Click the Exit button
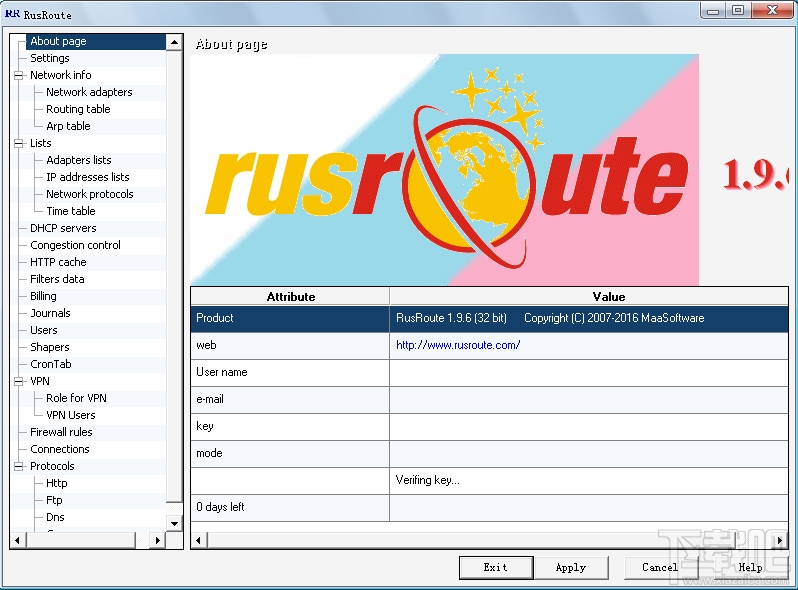 pyautogui.click(x=496, y=568)
